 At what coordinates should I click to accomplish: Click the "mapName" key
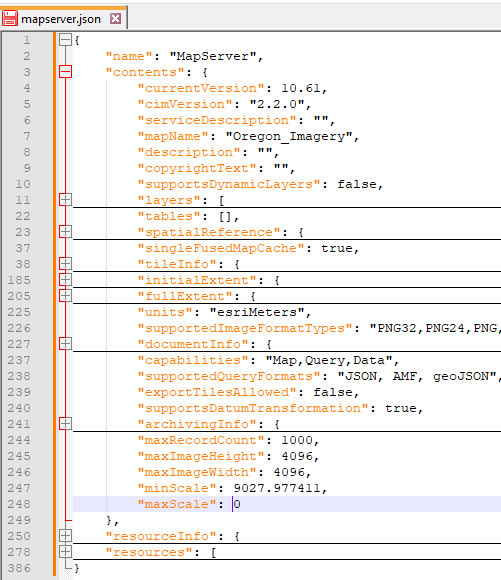click(x=173, y=136)
